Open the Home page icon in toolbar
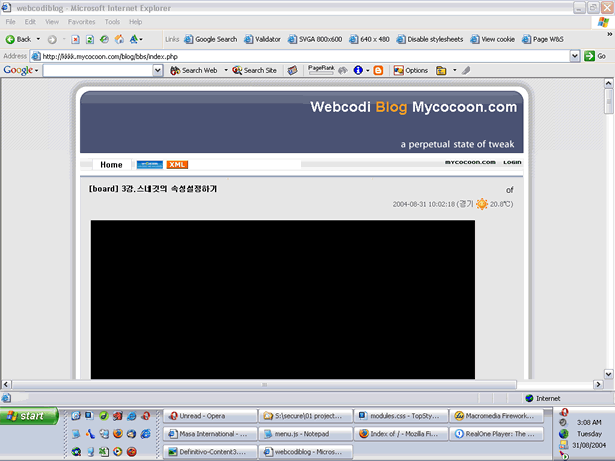The image size is (615, 461). click(x=119, y=39)
